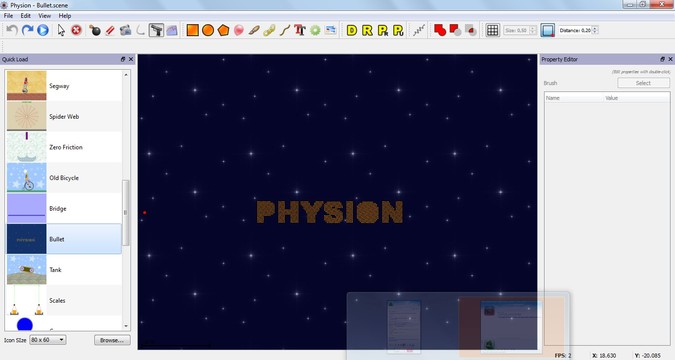Select the gun bullet tool

click(156, 30)
